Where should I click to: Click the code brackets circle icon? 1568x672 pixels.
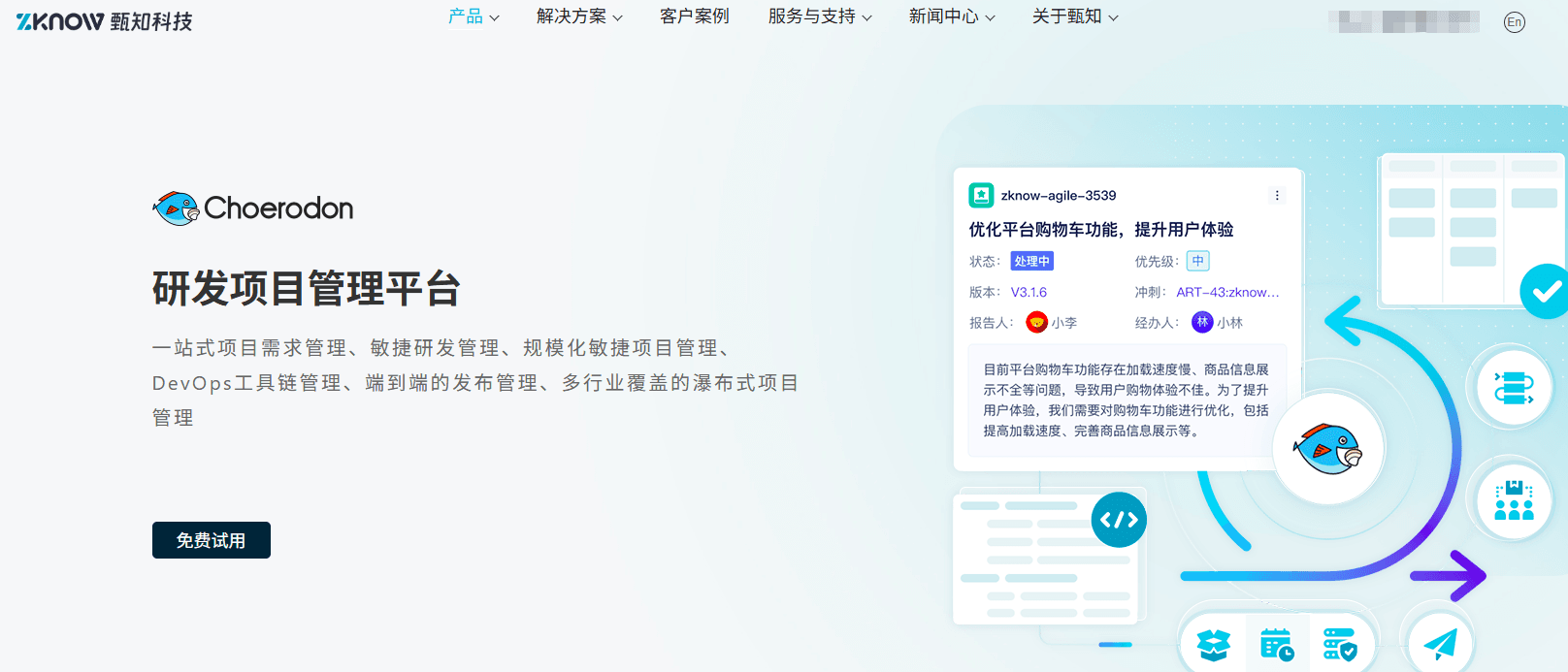[x=1119, y=520]
